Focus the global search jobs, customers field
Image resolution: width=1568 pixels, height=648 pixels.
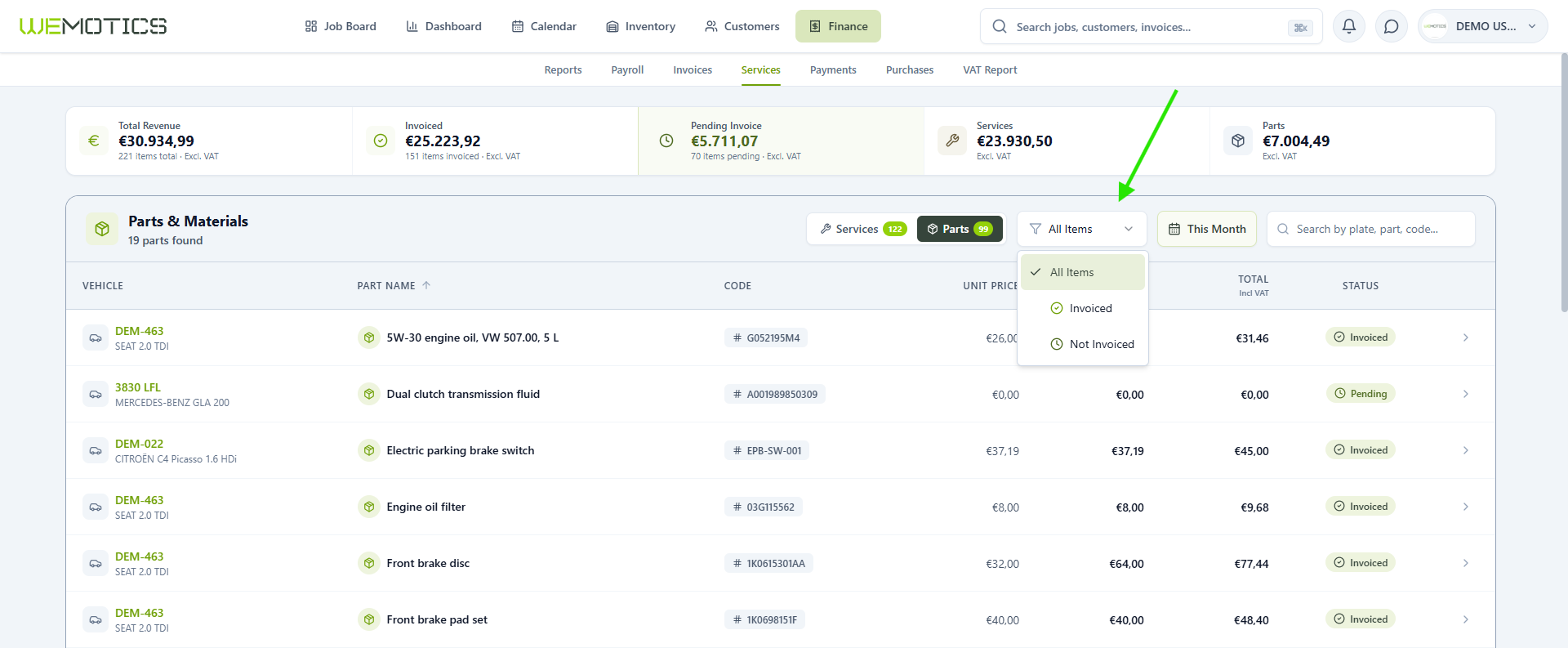pos(1151,26)
